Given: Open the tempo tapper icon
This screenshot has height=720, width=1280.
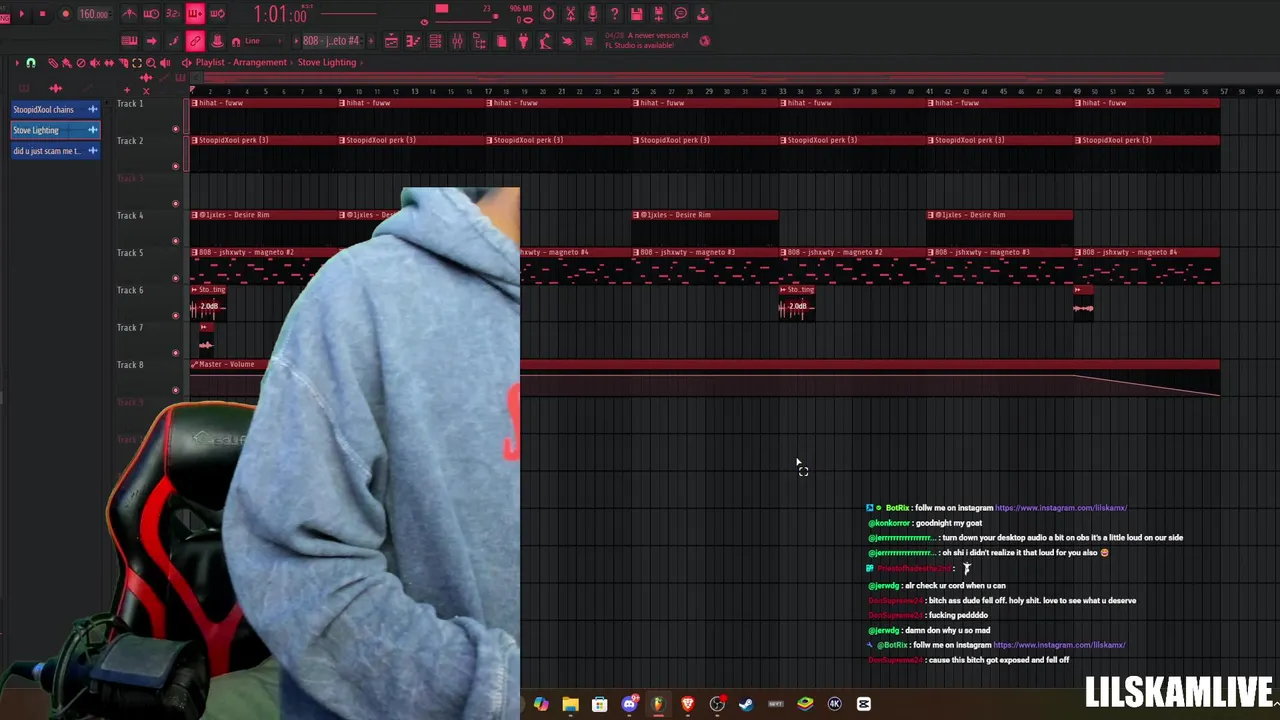Looking at the screenshot, I should (545, 41).
